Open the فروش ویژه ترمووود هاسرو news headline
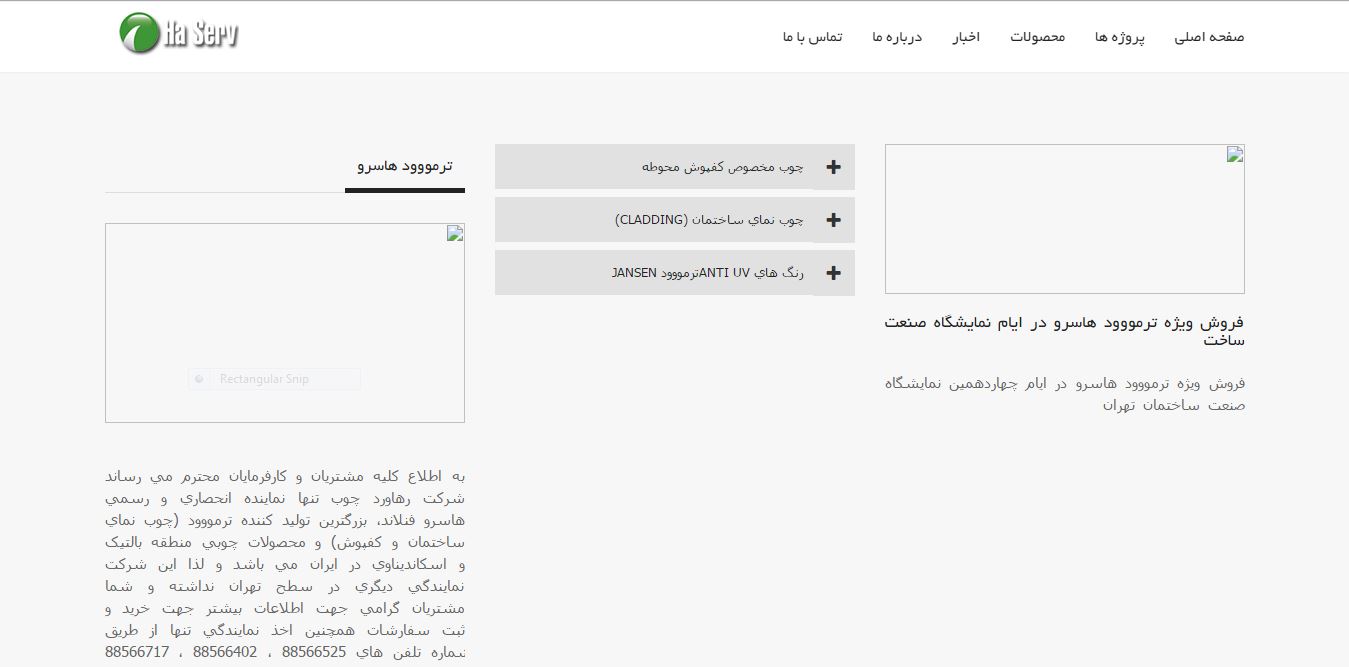 click(x=1065, y=331)
